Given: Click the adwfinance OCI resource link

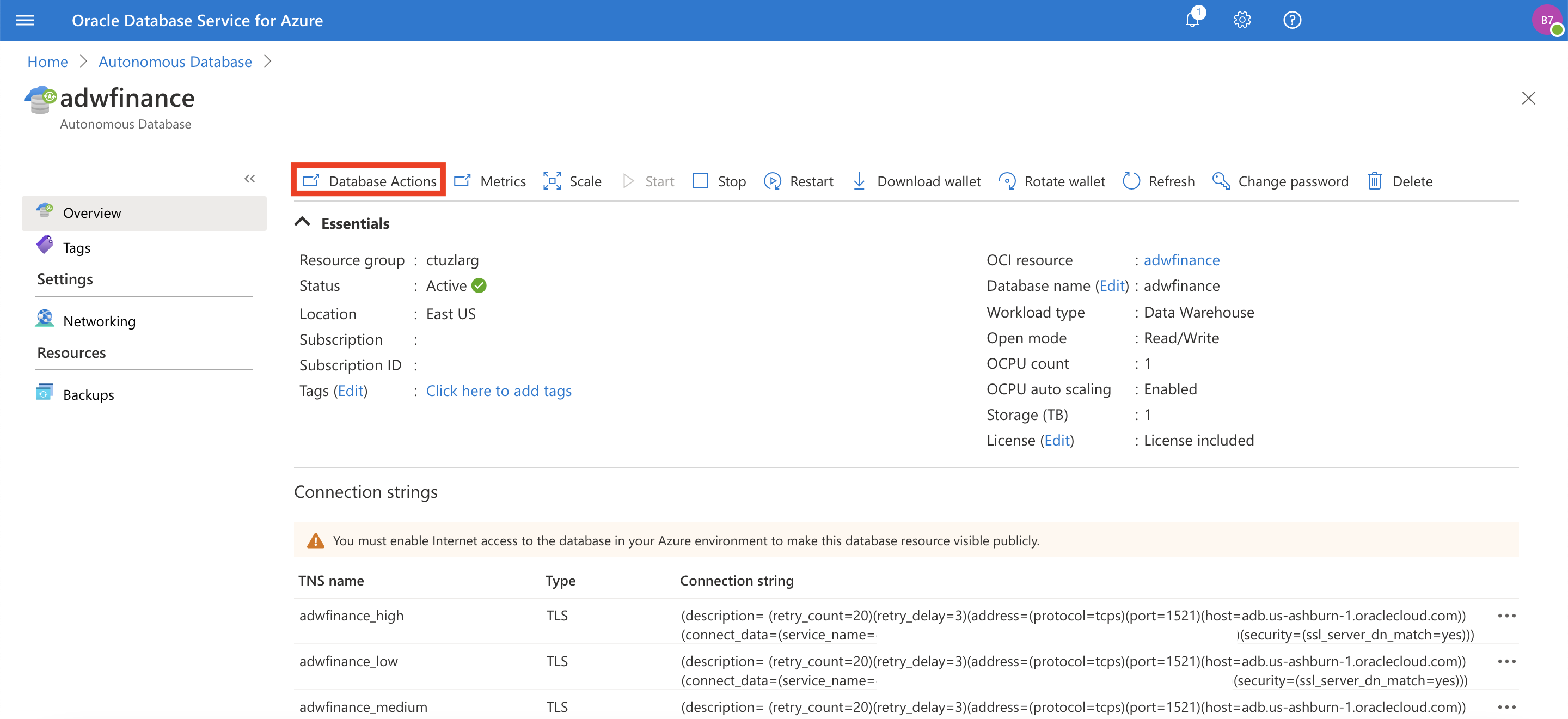Looking at the screenshot, I should (x=1181, y=259).
